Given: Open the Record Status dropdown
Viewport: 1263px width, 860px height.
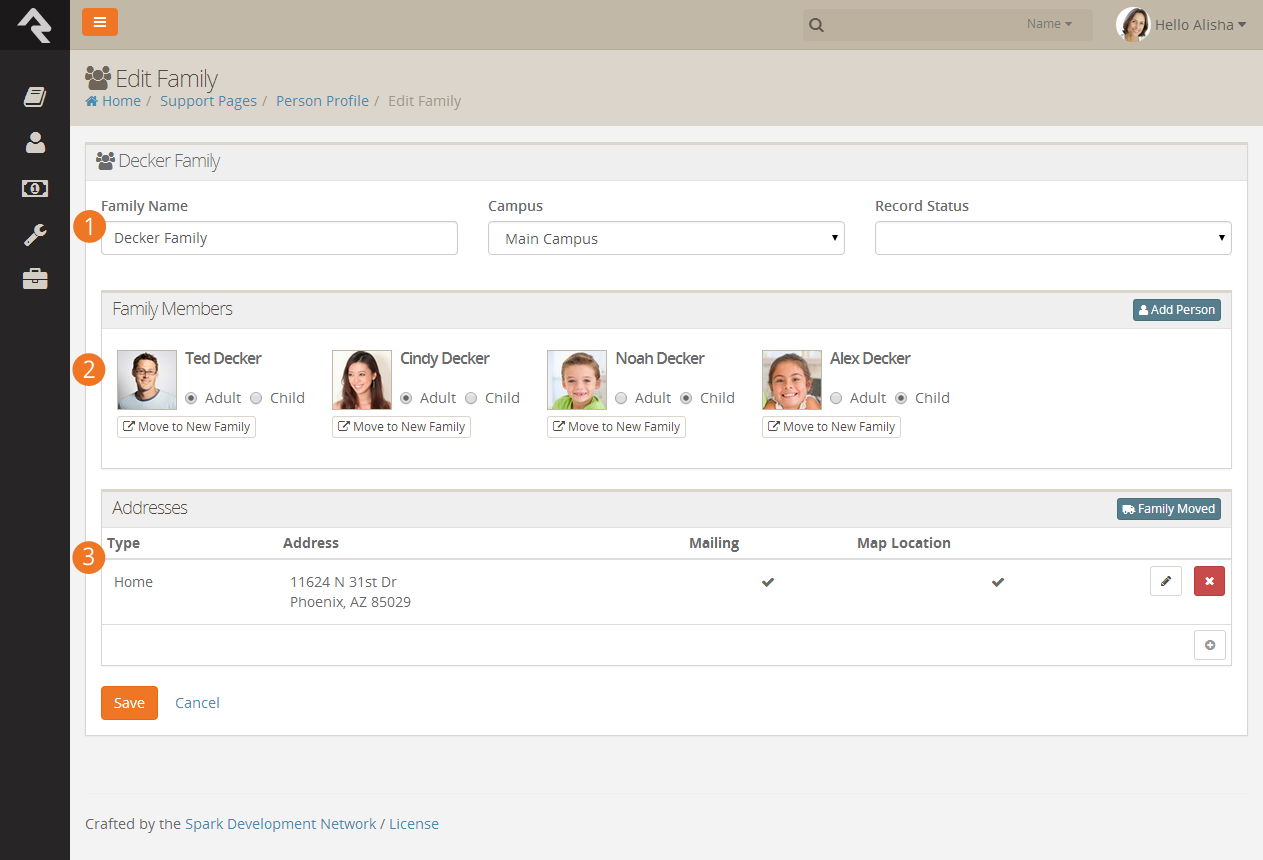Looking at the screenshot, I should (1053, 238).
